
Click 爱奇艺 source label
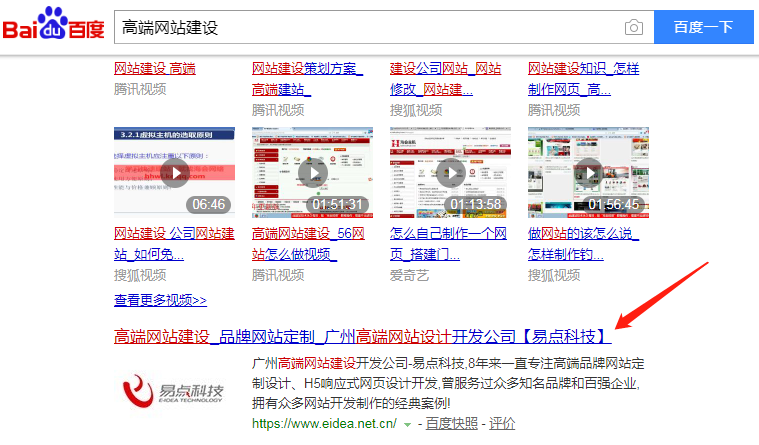coord(410,276)
